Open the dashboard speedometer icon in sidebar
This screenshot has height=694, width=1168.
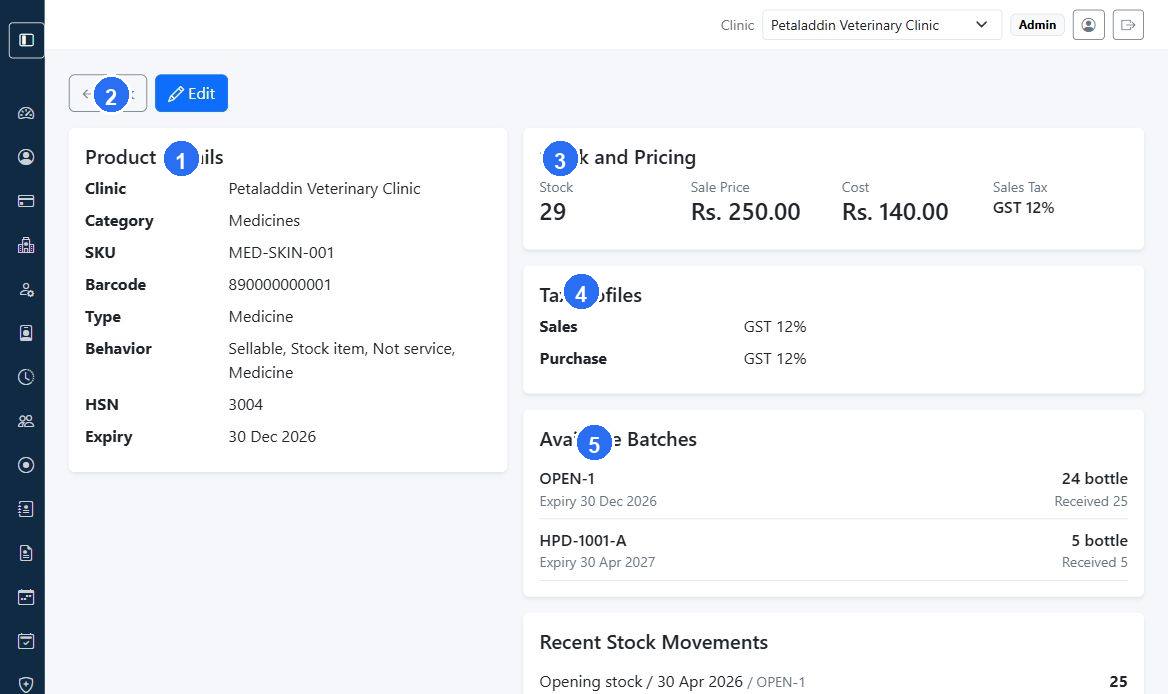(26, 113)
